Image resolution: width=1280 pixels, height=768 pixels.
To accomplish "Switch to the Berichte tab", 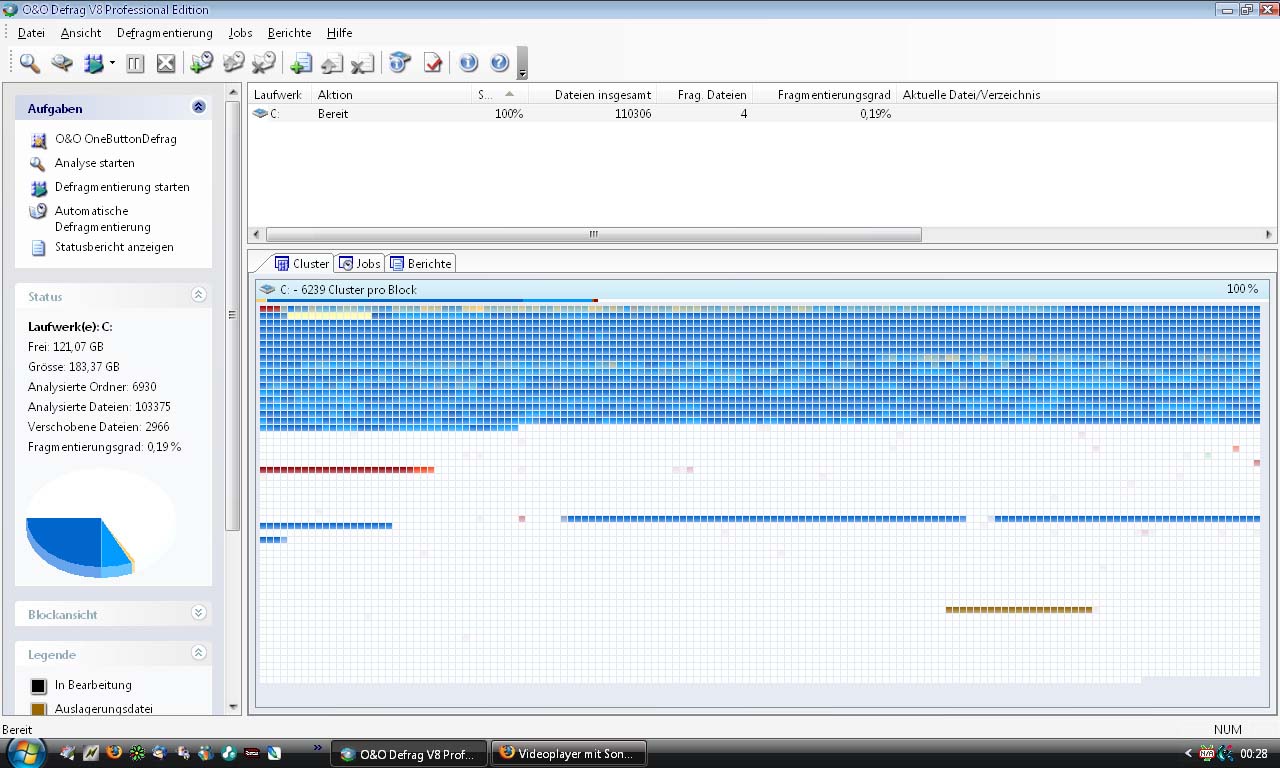I will point(421,263).
